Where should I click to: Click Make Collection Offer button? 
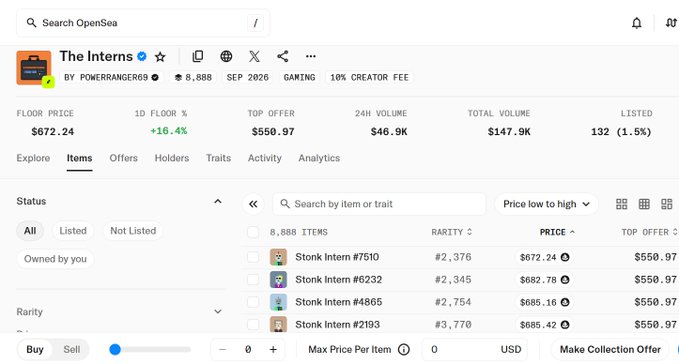(x=610, y=349)
